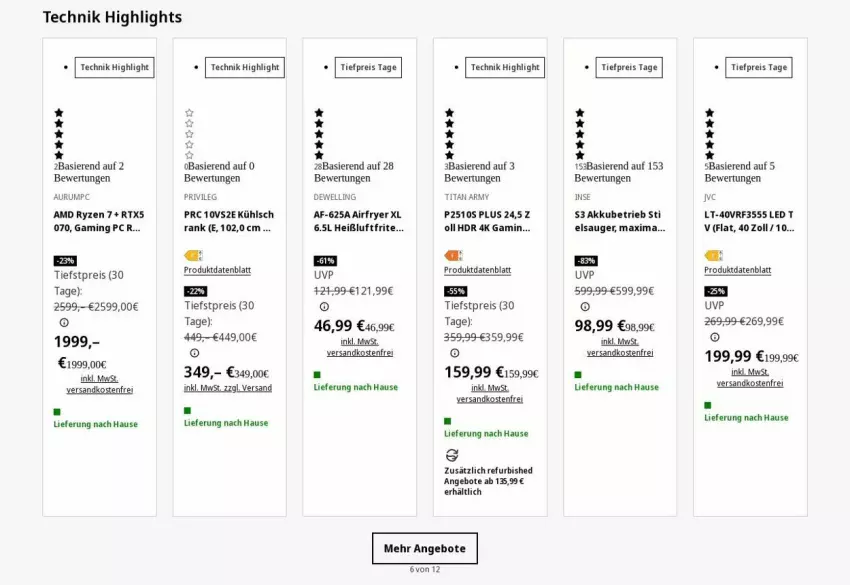Image resolution: width=850 pixels, height=585 pixels.
Task: Click inkl. MwSt. zzgl. Versand link
Action: [x=227, y=388]
